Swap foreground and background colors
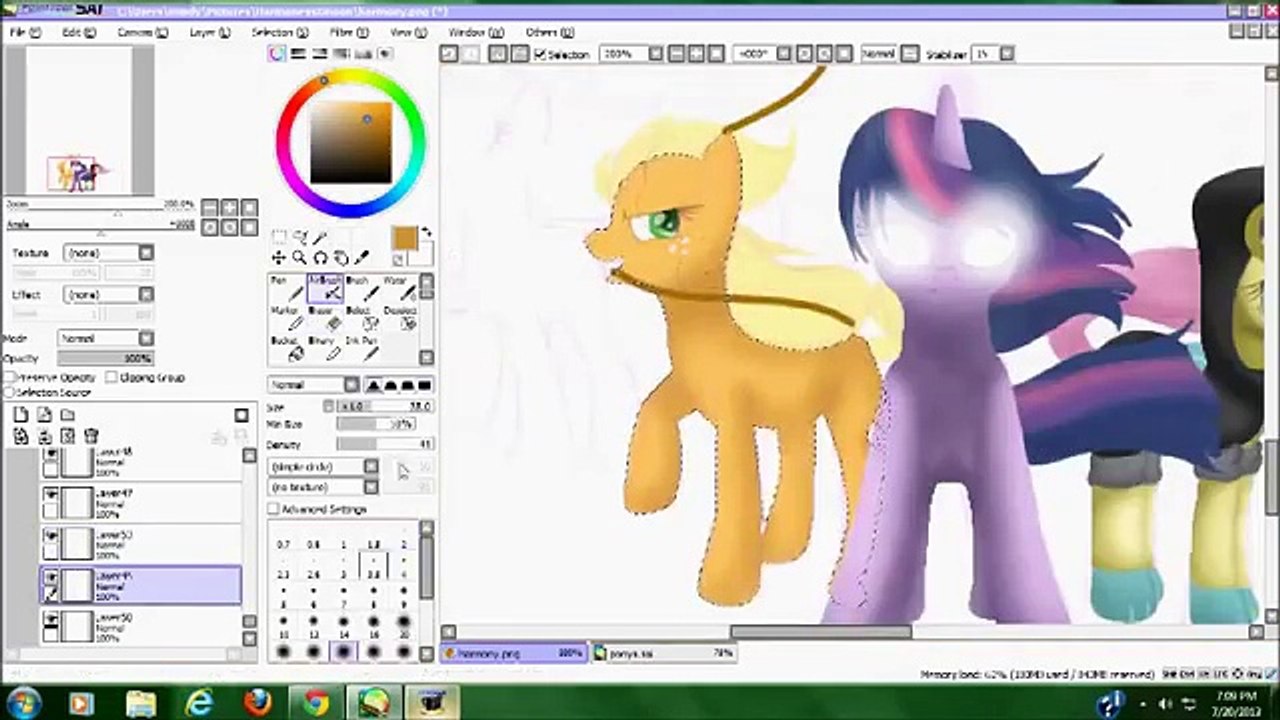The image size is (1280, 720). (428, 233)
